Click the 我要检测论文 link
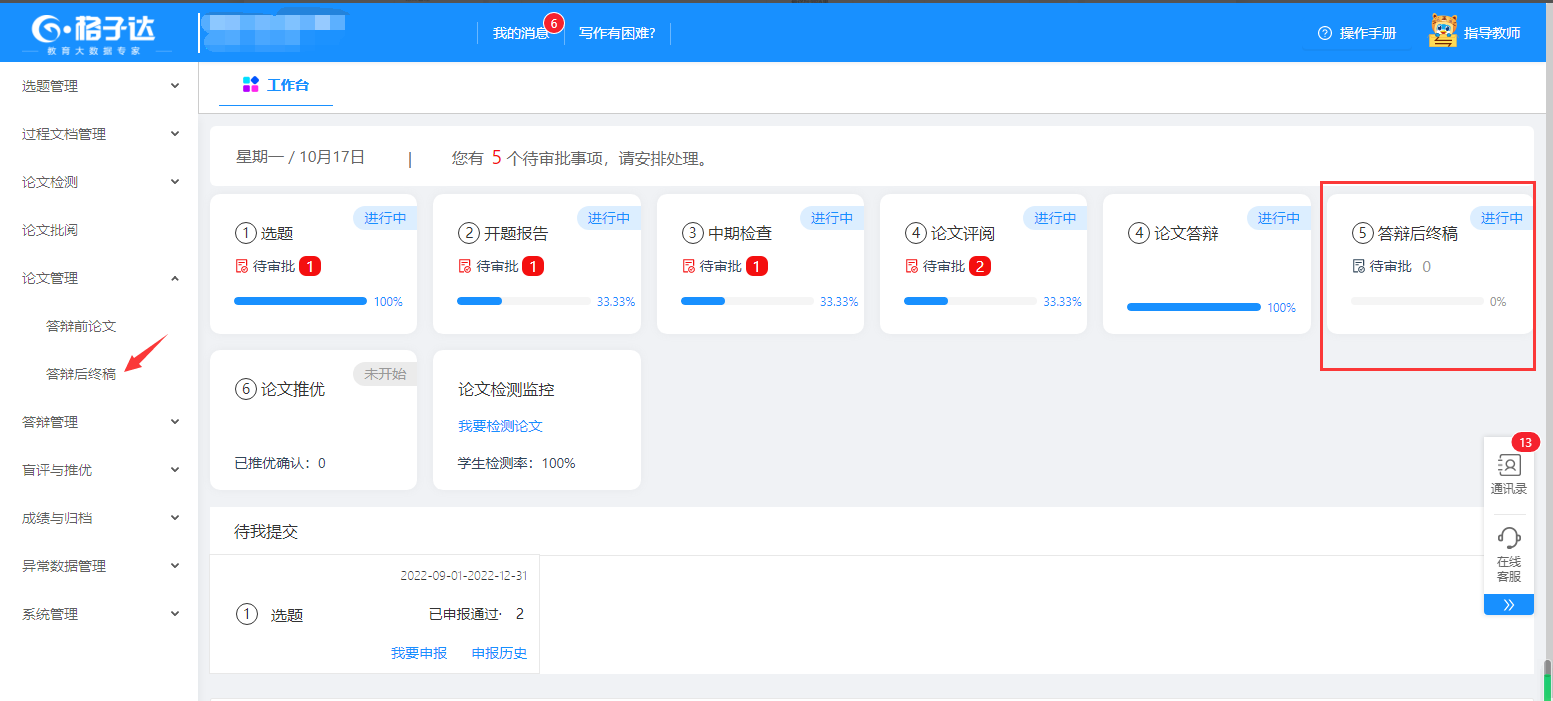Screen dimensions: 1553x701 (x=500, y=426)
